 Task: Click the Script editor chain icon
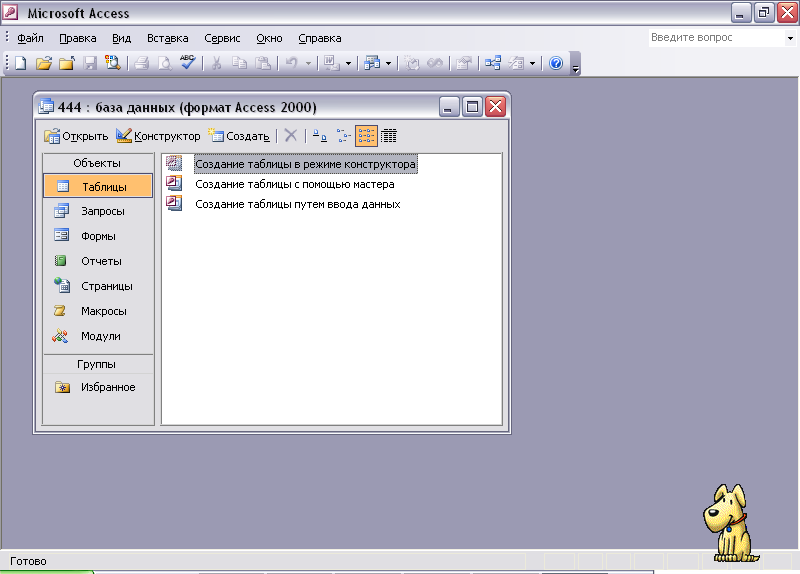pyautogui.click(x=435, y=63)
